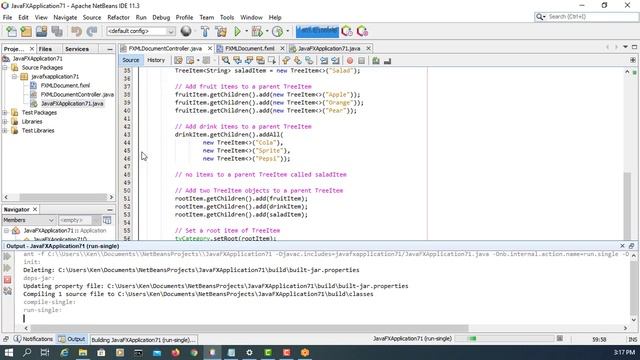
Task: Collapse javafxapplication71 package node
Action: [x=14, y=76]
